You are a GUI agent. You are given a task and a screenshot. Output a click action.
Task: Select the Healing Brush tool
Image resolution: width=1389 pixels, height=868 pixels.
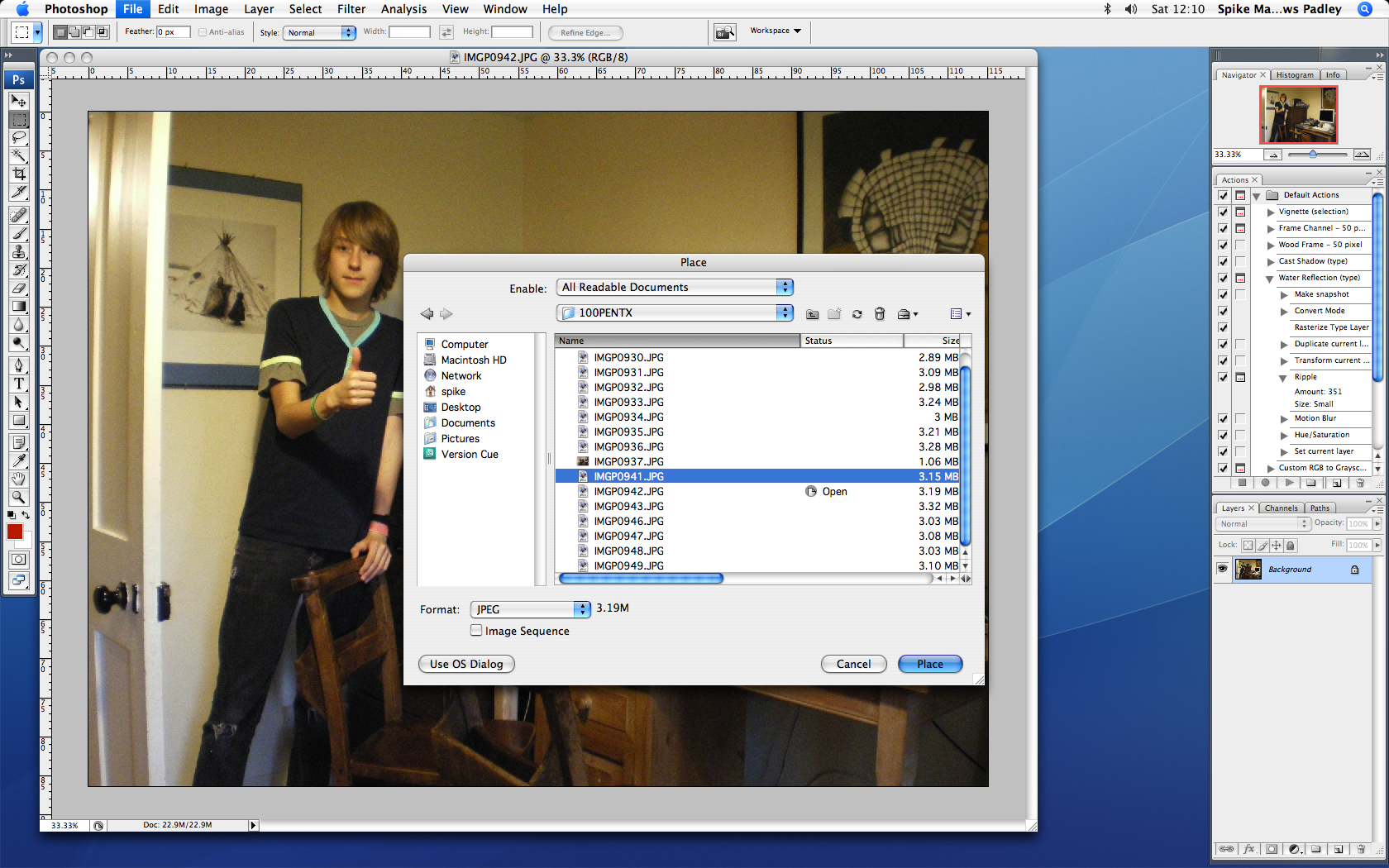pos(18,215)
